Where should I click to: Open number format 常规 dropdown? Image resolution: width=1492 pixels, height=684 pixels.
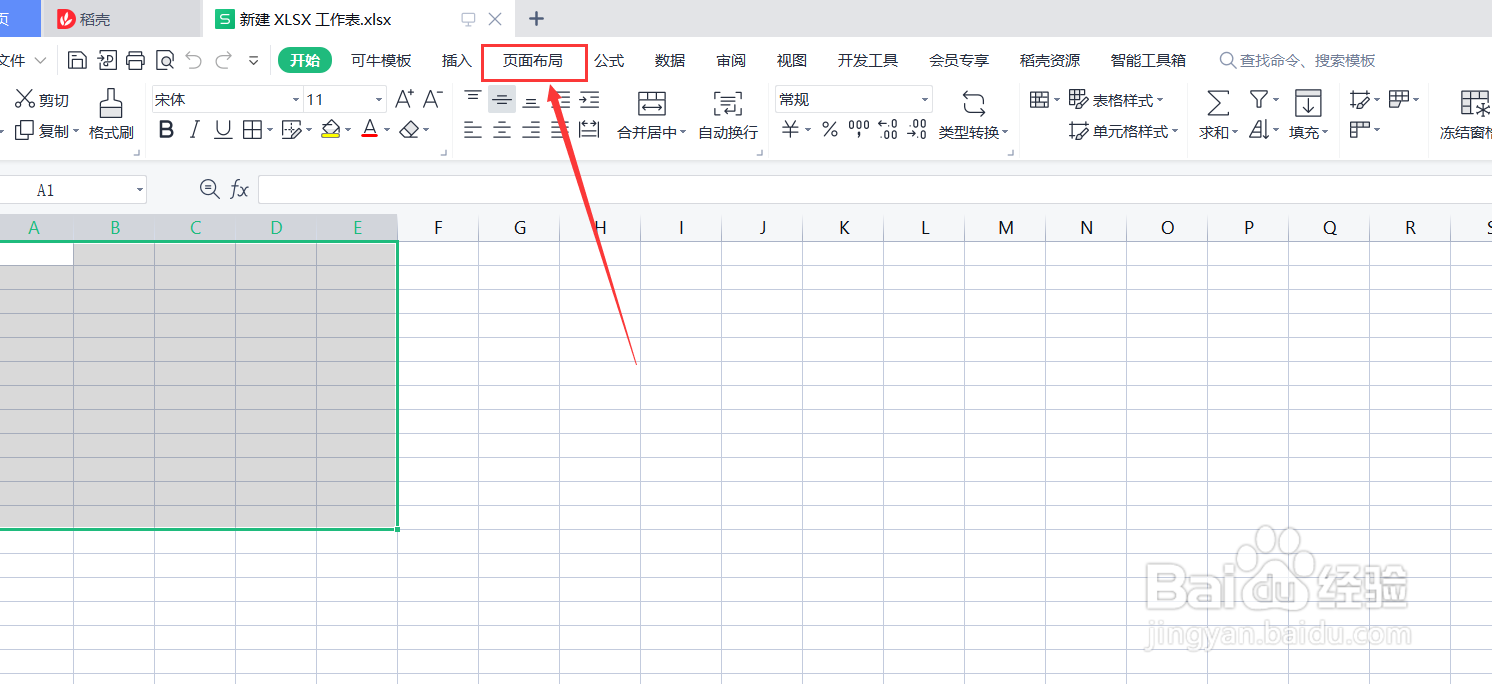925,100
